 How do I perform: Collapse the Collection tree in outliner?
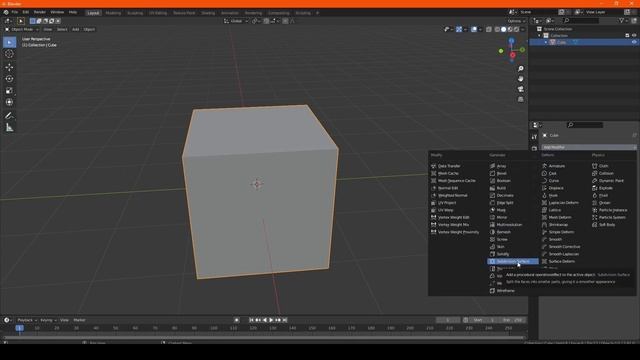pos(540,36)
